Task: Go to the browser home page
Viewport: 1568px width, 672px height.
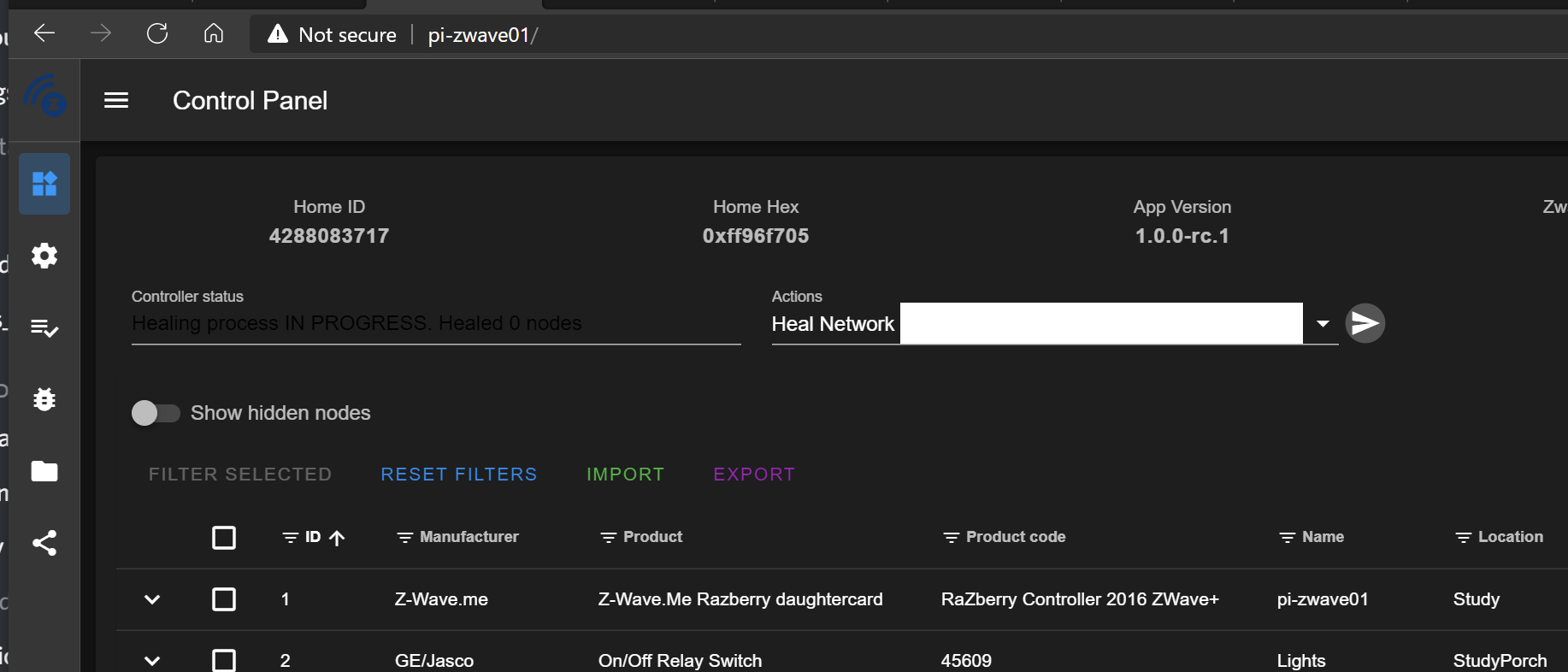Action: click(214, 34)
